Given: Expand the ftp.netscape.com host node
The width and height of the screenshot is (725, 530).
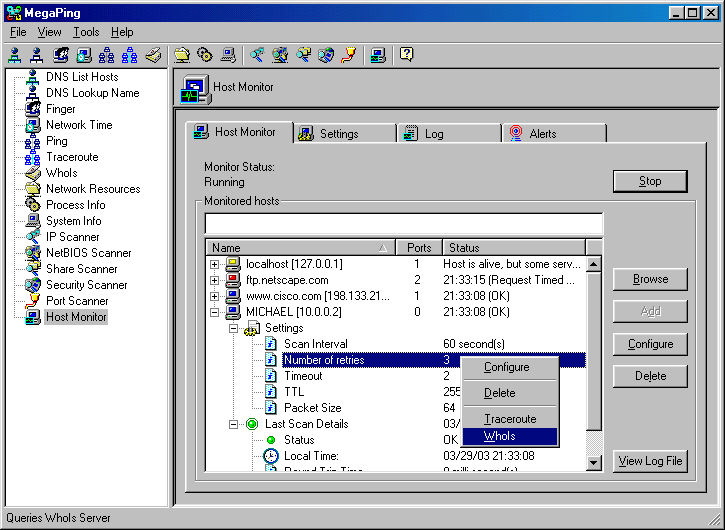Looking at the screenshot, I should 214,280.
